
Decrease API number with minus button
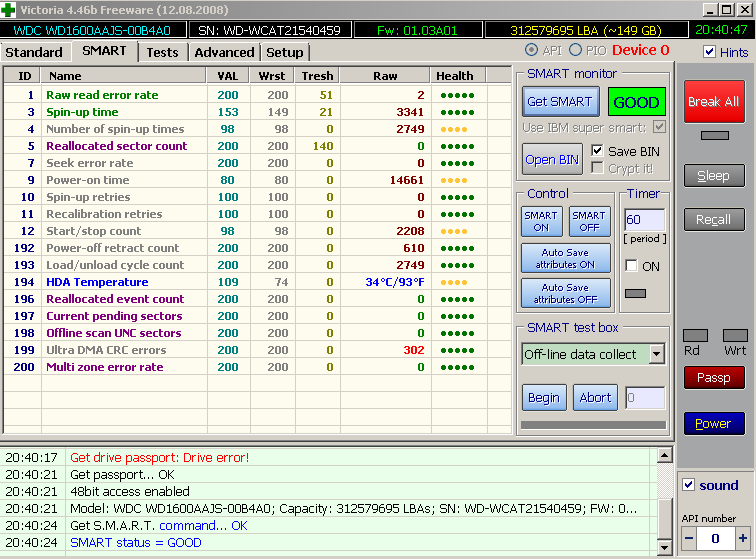[689, 538]
